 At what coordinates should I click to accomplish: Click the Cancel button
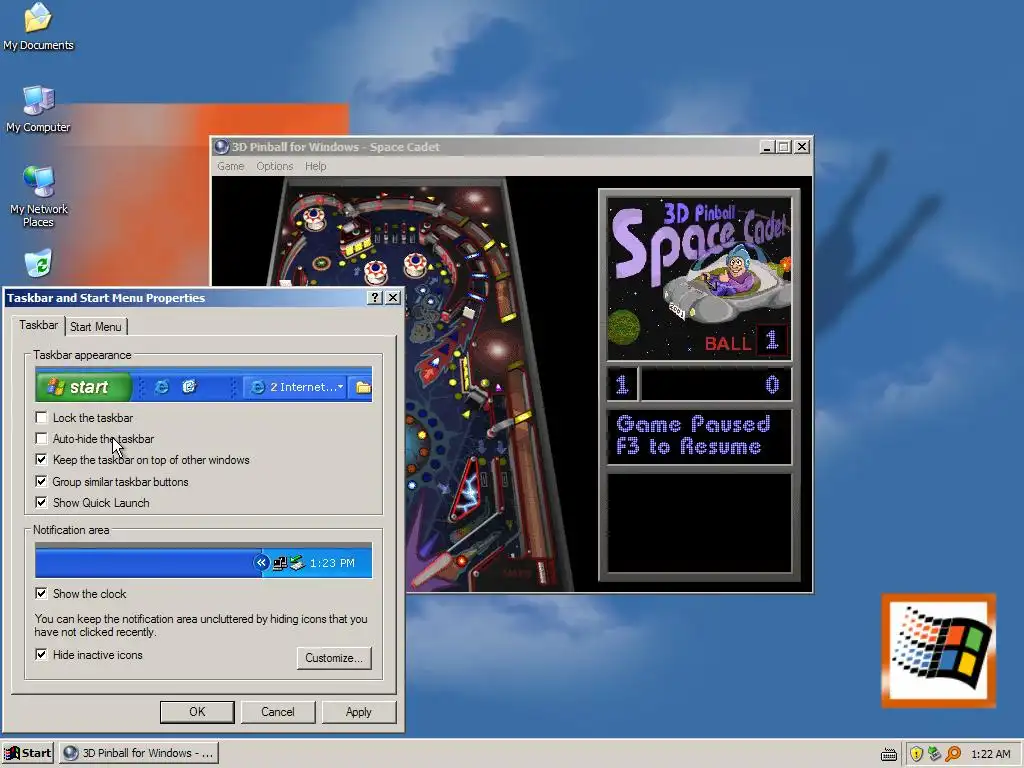278,712
